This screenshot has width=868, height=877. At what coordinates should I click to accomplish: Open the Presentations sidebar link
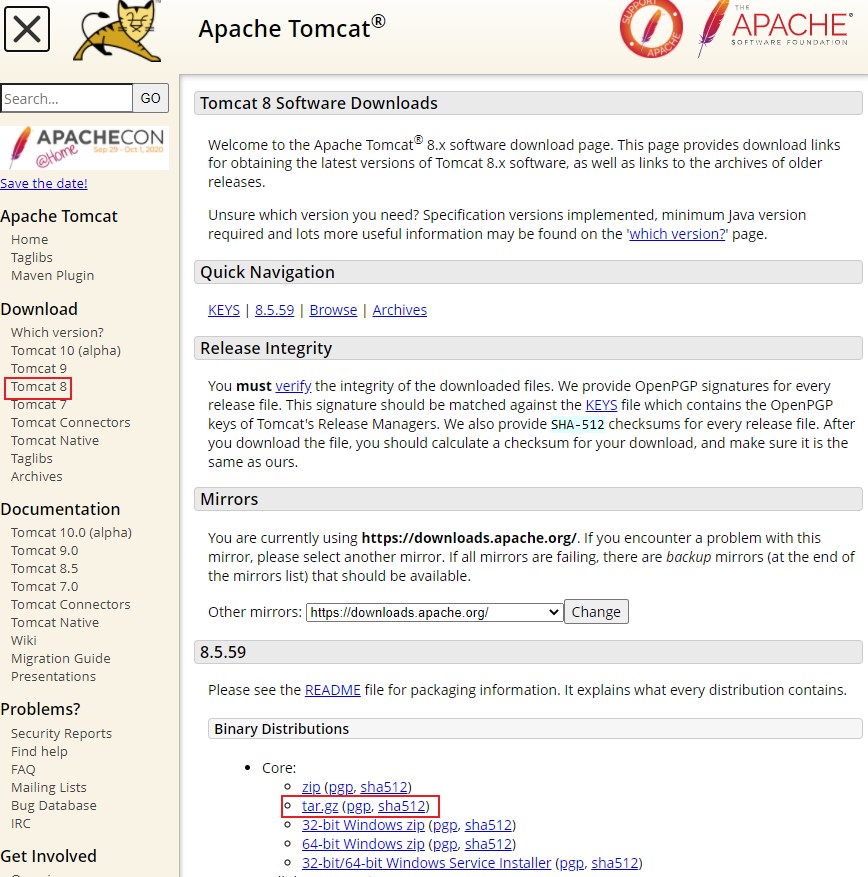(54, 676)
